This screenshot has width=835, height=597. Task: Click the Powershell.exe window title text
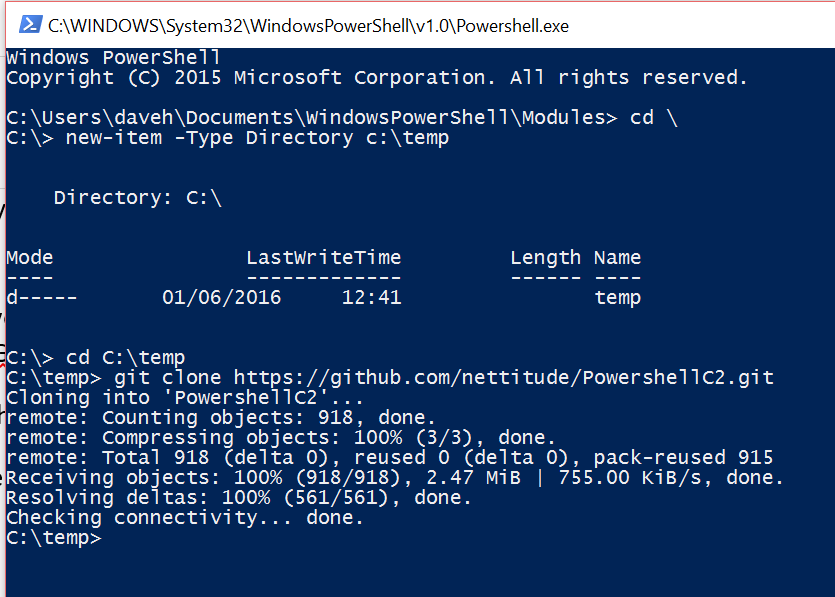pos(308,26)
